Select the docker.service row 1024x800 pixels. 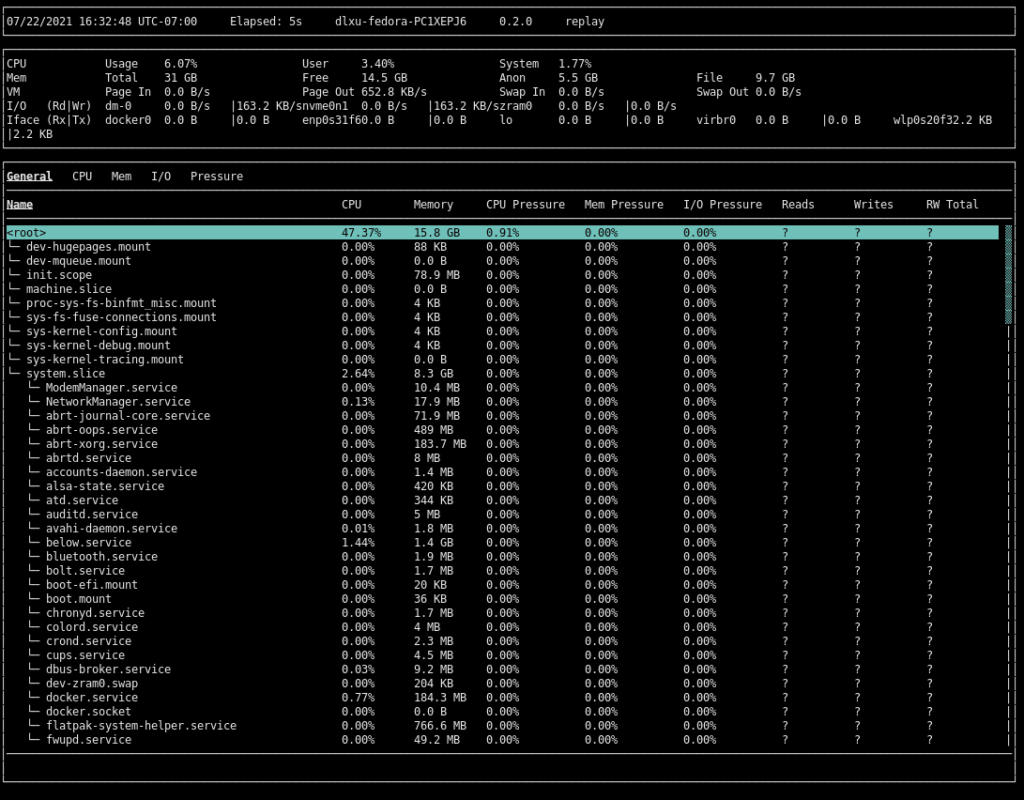pos(92,697)
